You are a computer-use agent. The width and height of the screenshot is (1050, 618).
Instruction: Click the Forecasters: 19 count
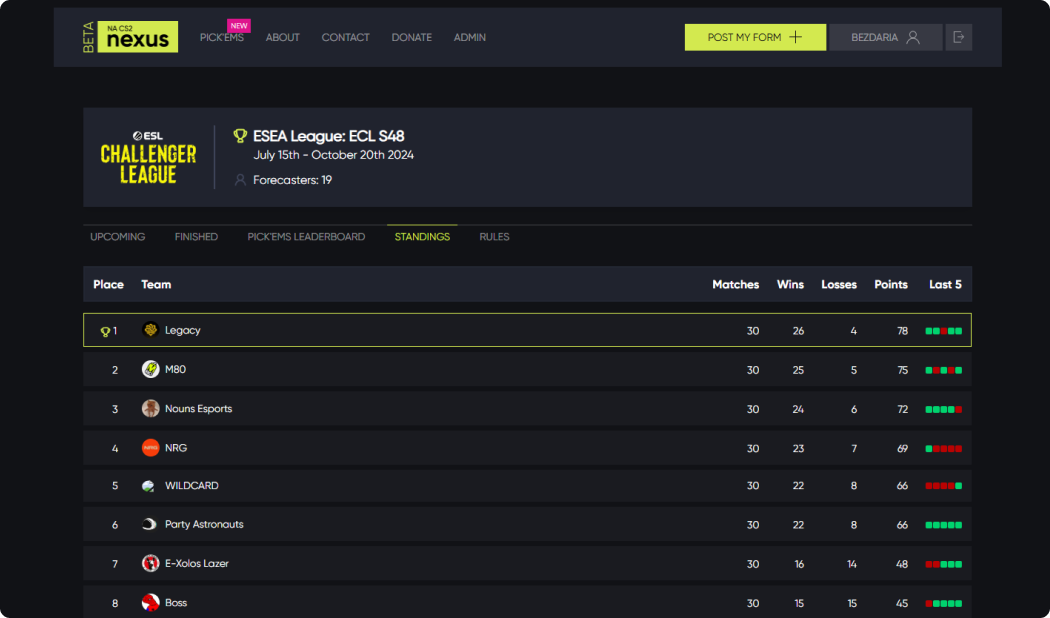pyautogui.click(x=293, y=180)
